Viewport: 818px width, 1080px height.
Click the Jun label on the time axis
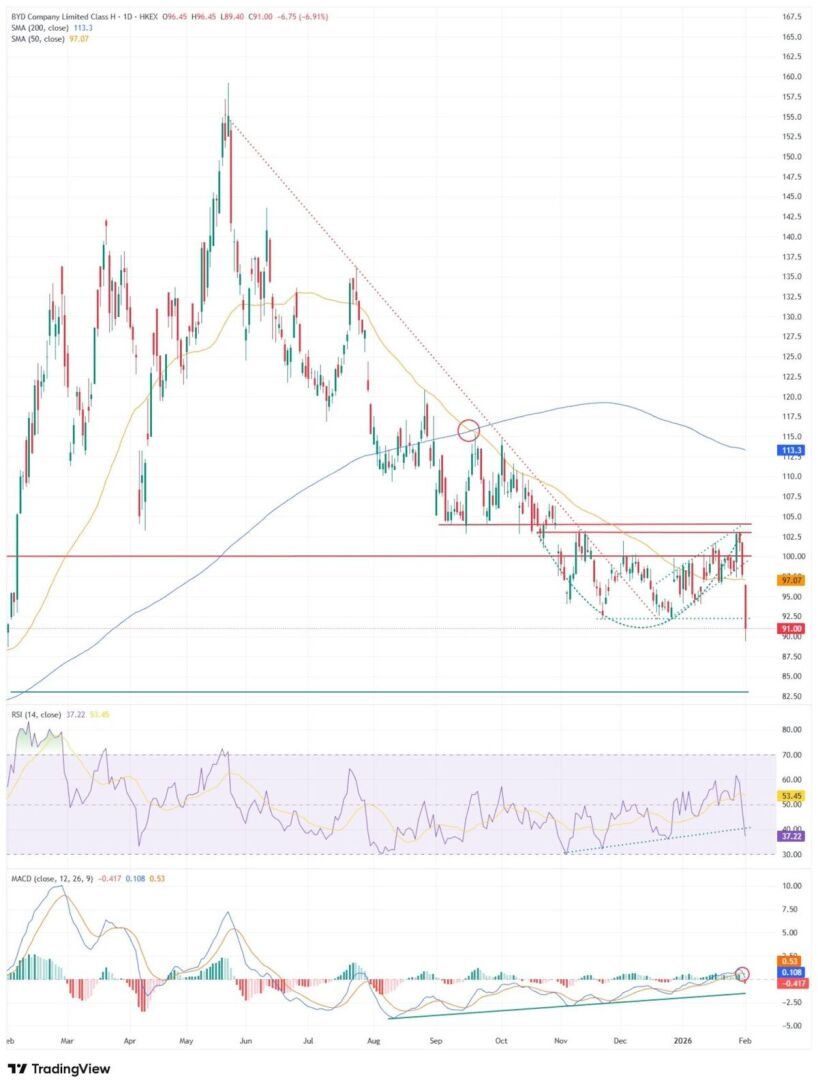tap(248, 1041)
